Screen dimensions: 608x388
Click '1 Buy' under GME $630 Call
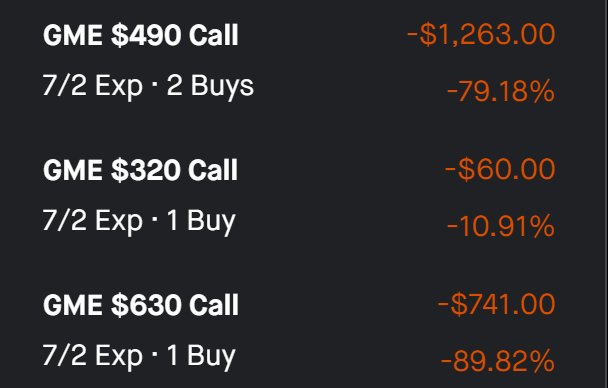201,355
